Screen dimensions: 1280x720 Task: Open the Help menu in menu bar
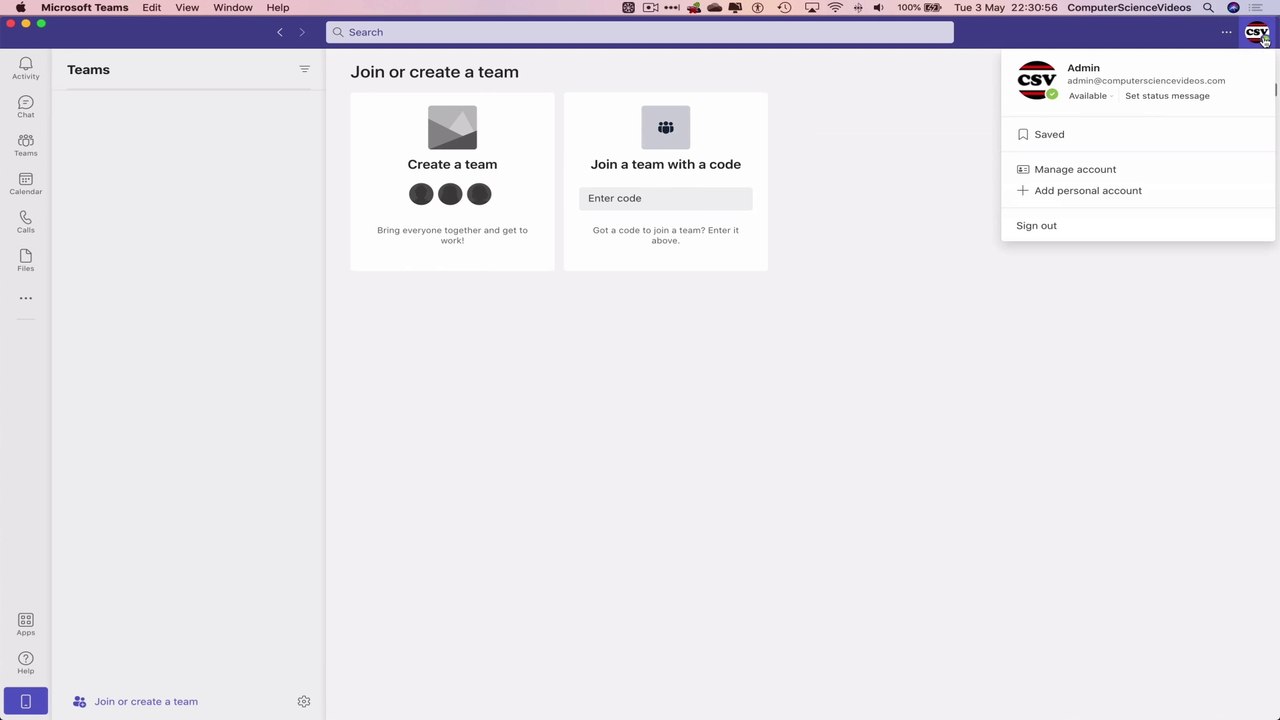pyautogui.click(x=278, y=8)
